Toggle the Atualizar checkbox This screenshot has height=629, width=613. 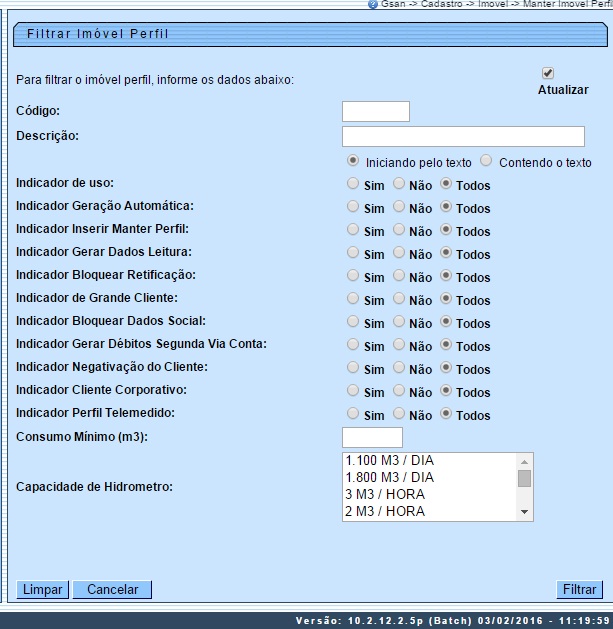click(x=547, y=73)
